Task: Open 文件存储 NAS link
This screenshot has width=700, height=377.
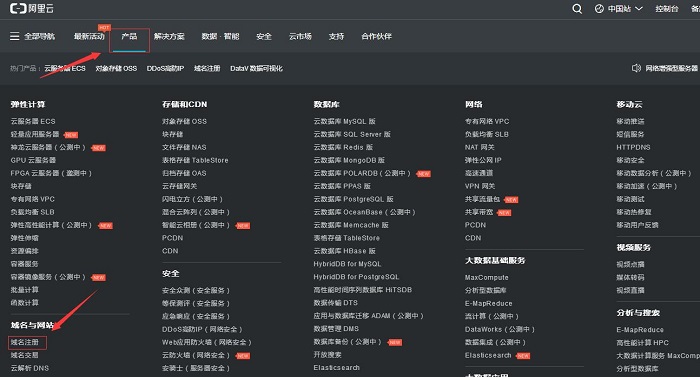Action: pyautogui.click(x=184, y=147)
